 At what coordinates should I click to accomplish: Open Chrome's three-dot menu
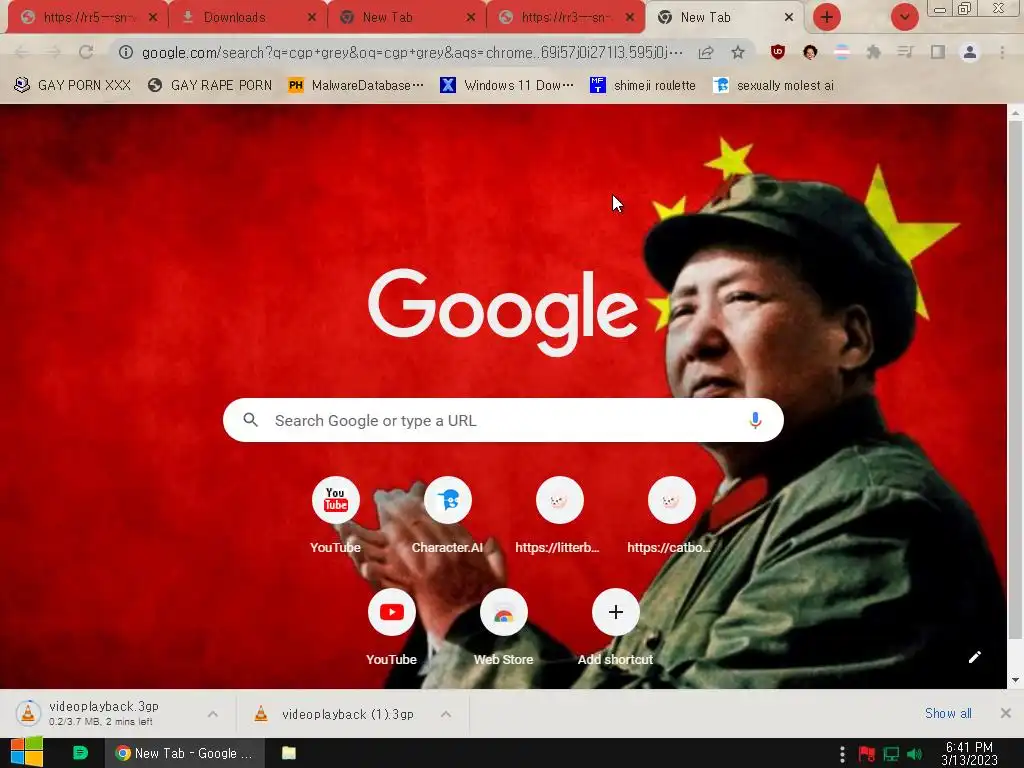tap(1002, 52)
